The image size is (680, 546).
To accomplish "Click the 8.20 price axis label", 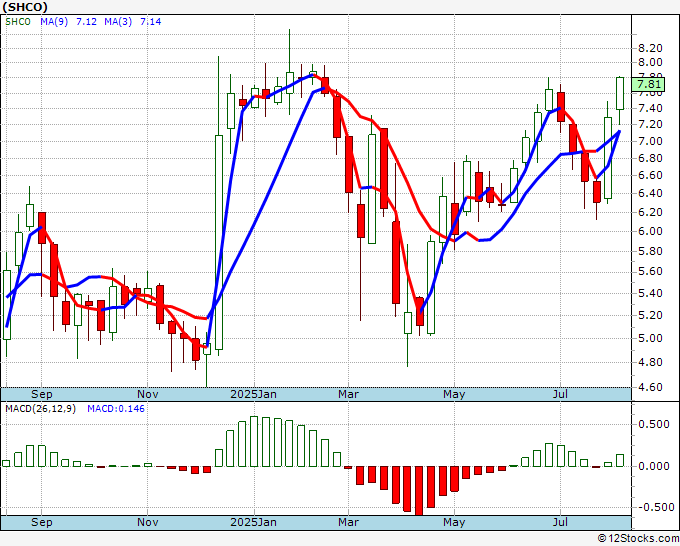I will [x=650, y=48].
